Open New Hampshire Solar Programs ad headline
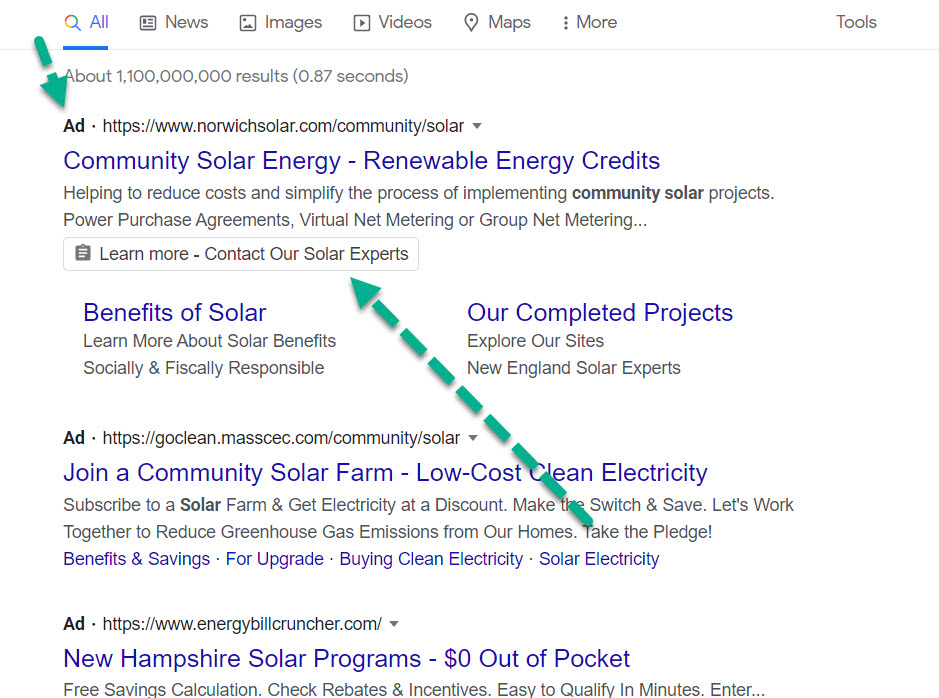This screenshot has width=939, height=698. click(346, 659)
